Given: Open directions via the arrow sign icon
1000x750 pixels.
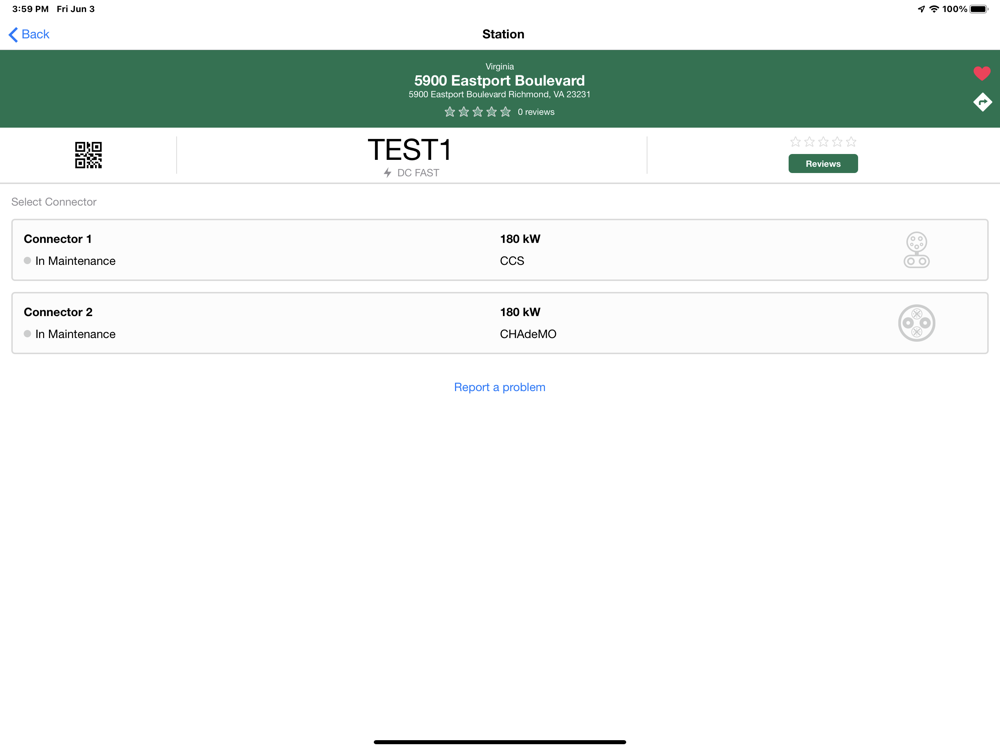Looking at the screenshot, I should pyautogui.click(x=982, y=102).
